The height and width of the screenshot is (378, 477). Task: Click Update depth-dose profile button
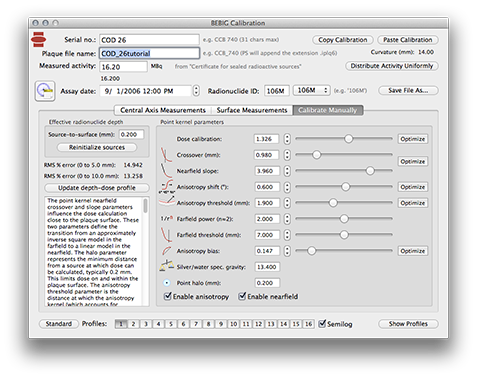click(97, 188)
